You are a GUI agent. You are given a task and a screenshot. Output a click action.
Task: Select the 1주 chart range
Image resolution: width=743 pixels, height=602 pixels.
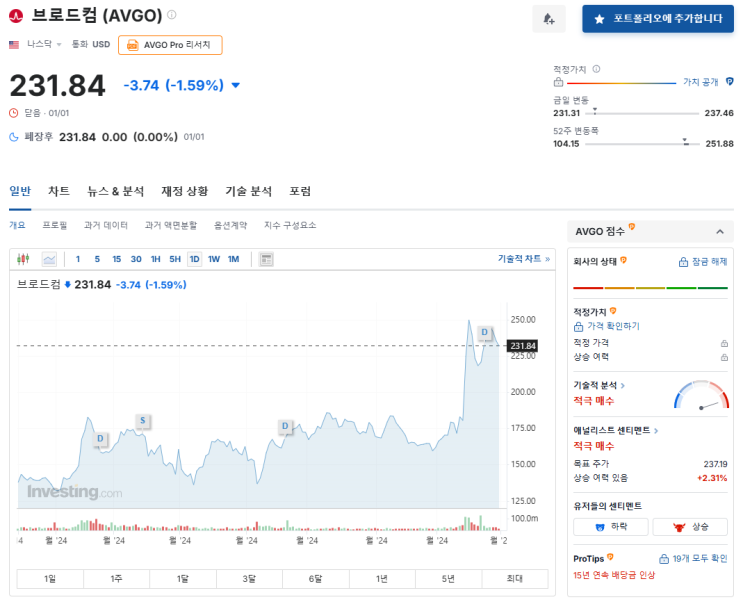click(116, 579)
